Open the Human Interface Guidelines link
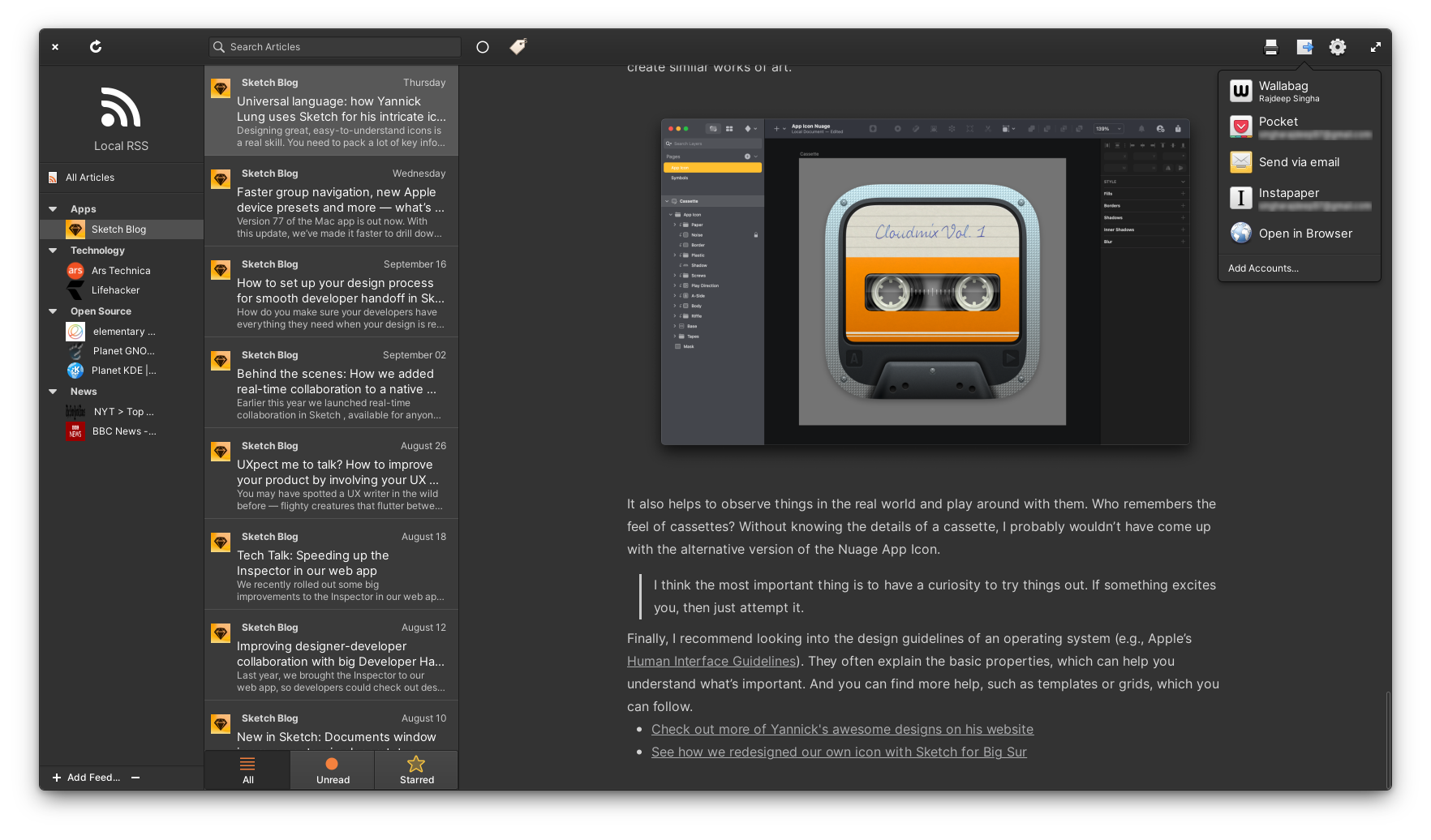This screenshot has width=1431, height=840. (711, 662)
